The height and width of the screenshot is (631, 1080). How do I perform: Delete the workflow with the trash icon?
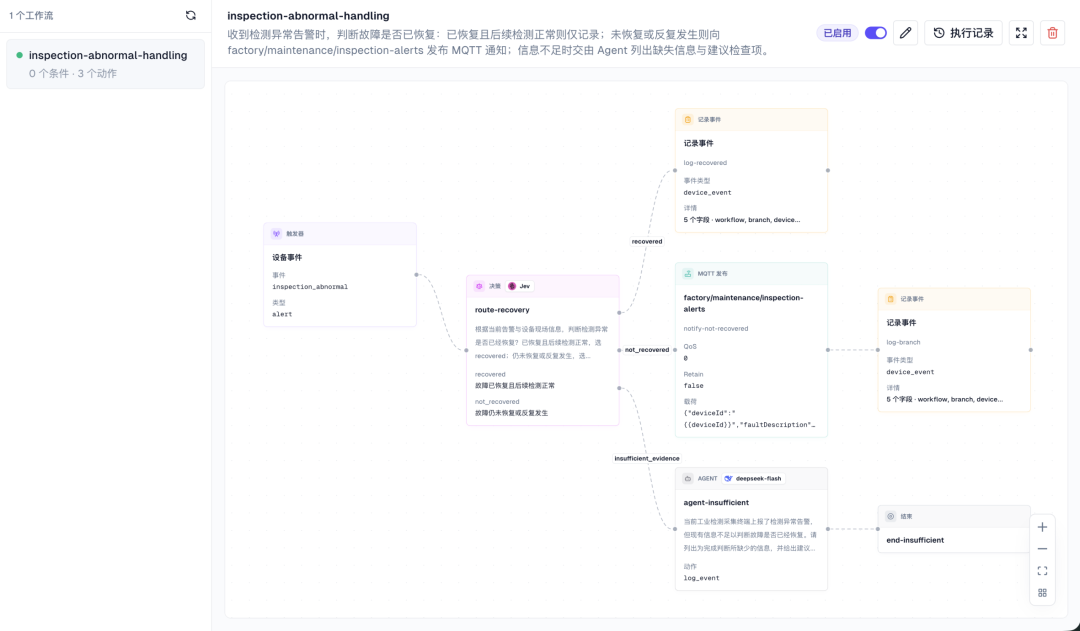coord(1052,33)
